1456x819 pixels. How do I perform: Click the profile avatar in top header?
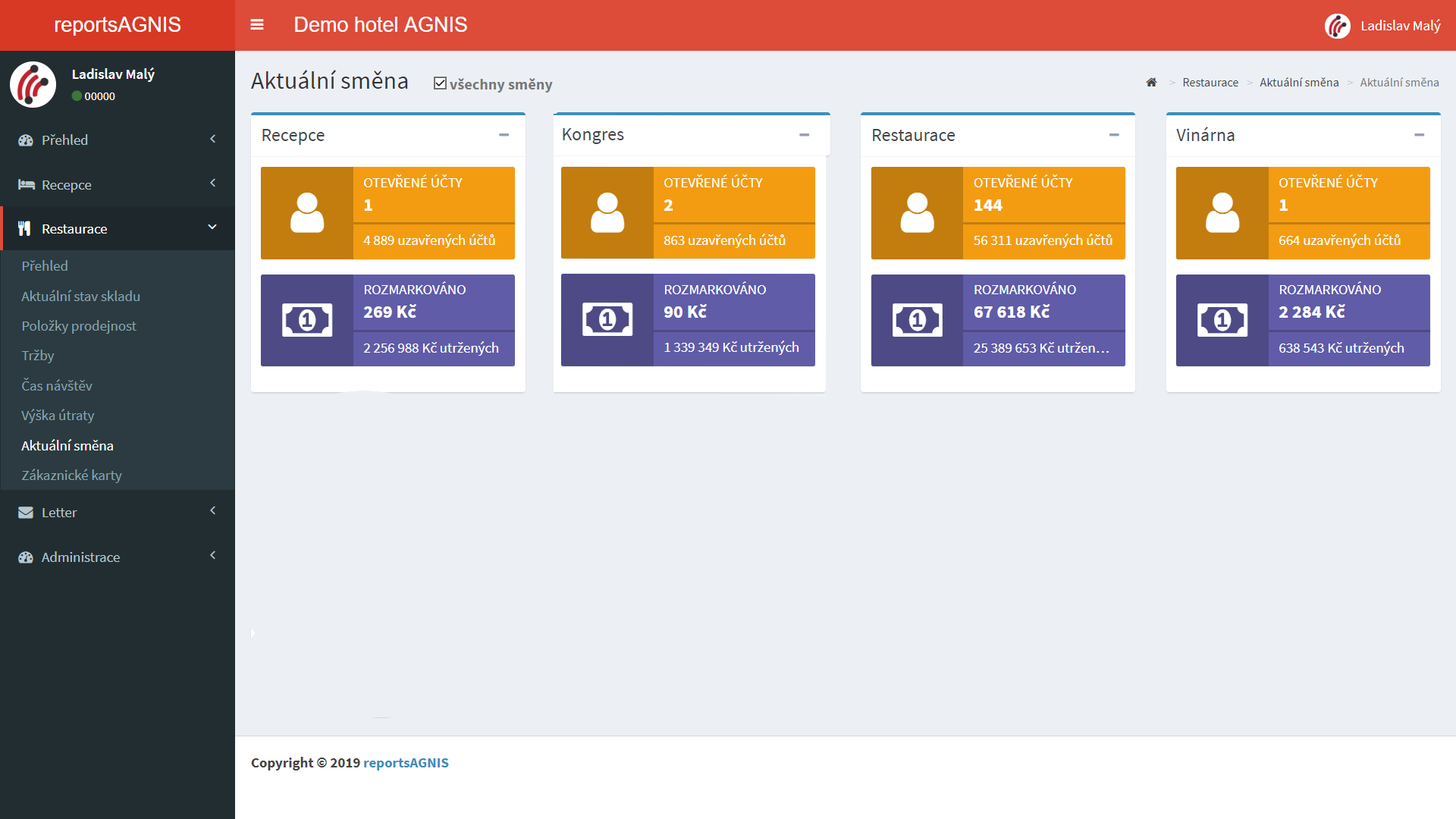tap(1338, 26)
